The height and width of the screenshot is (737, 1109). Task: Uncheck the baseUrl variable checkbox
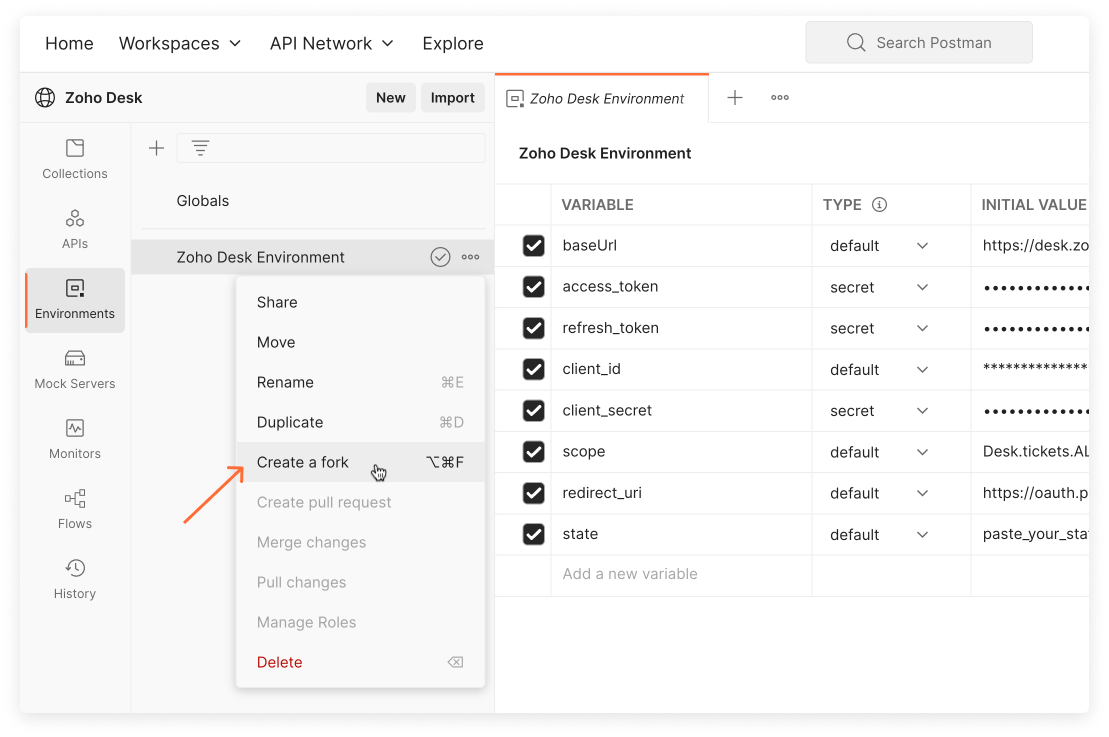[x=533, y=245]
